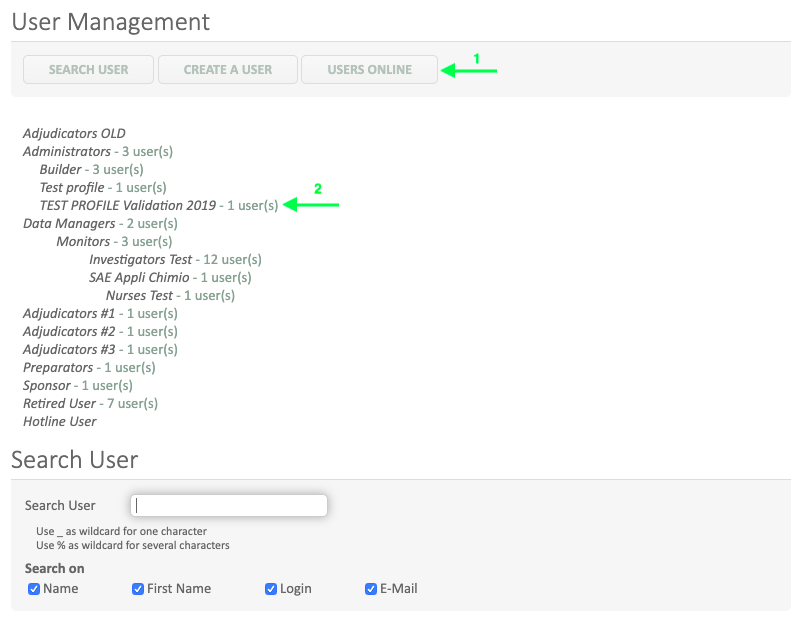Viewport: 800px width, 622px height.
Task: Open the Adjudicators #2 profile
Action: tap(66, 331)
